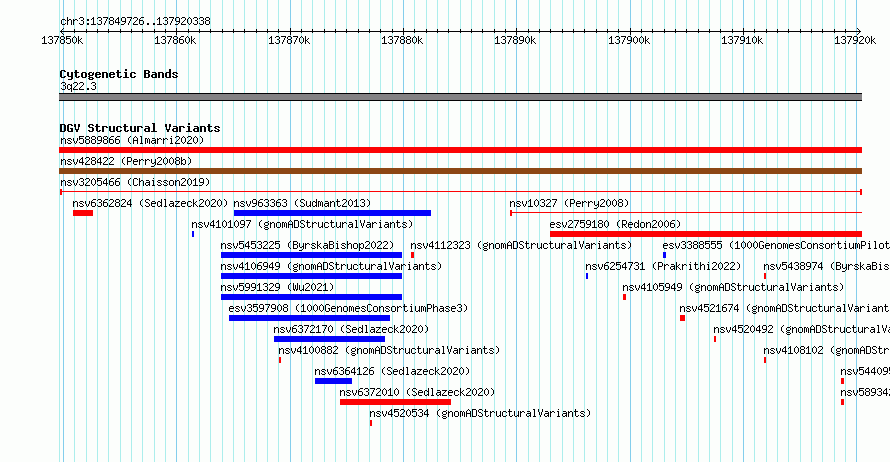Click the nsv4520534 gnomAD variant label
Image resolution: width=890 pixels, height=462 pixels.
point(480,413)
